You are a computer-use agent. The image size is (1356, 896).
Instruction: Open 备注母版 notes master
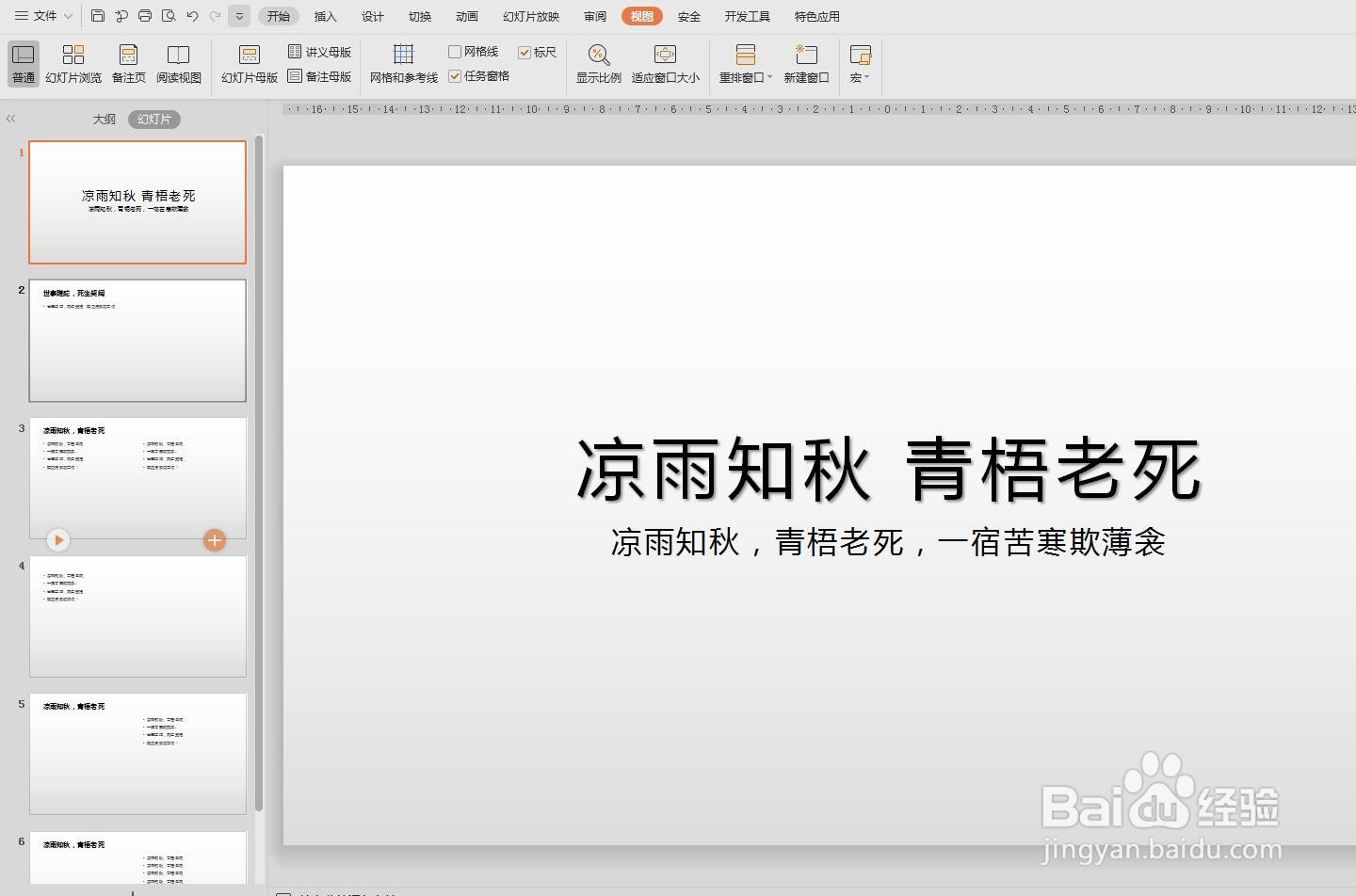[319, 76]
